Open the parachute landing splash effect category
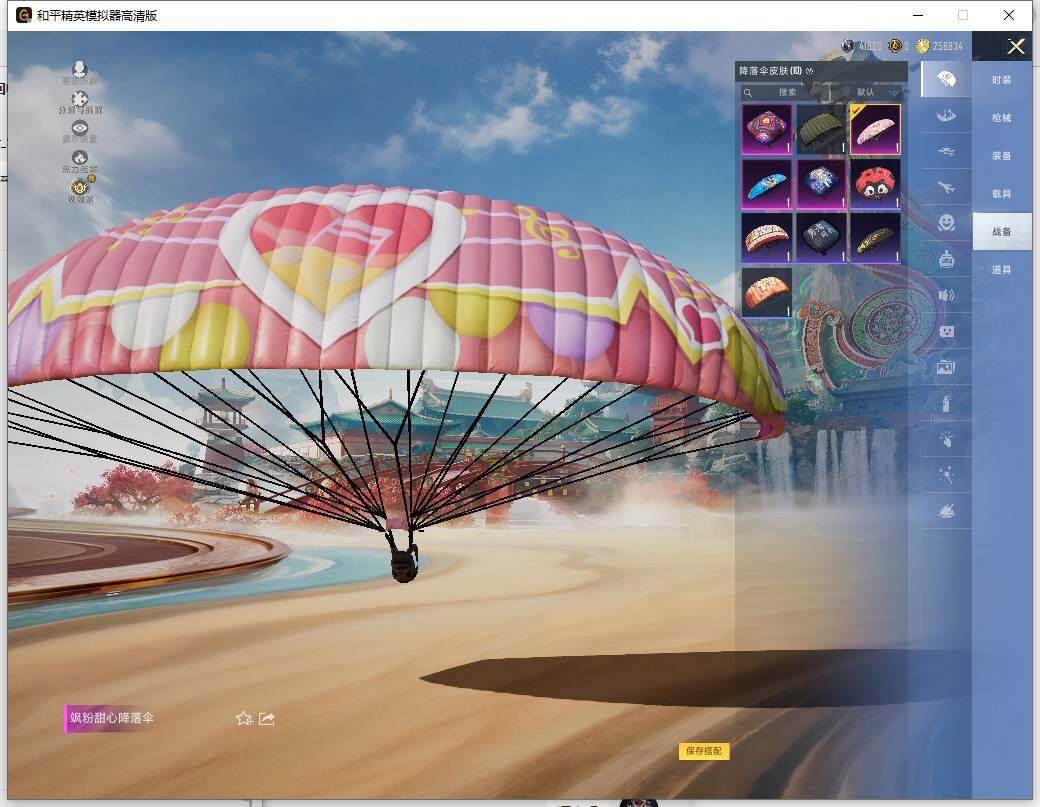Screen dimensions: 1040x807 coord(946,116)
